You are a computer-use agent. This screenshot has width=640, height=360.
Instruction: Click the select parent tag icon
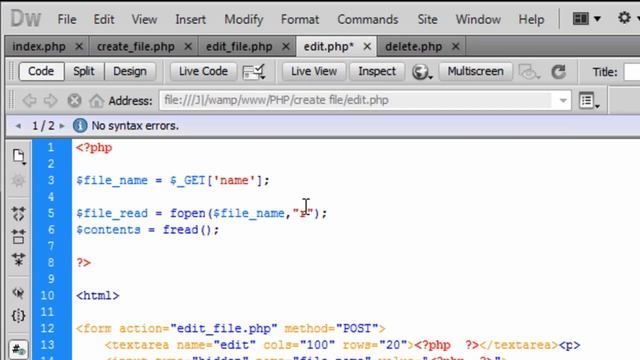coord(18,293)
